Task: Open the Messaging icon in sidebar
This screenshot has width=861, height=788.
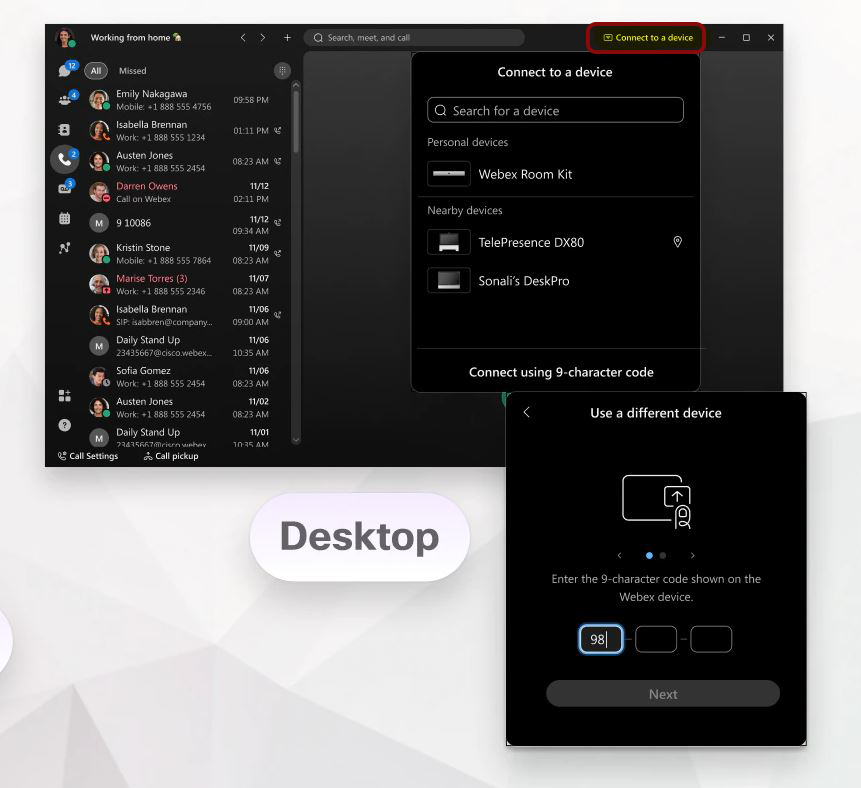Action: [x=65, y=70]
